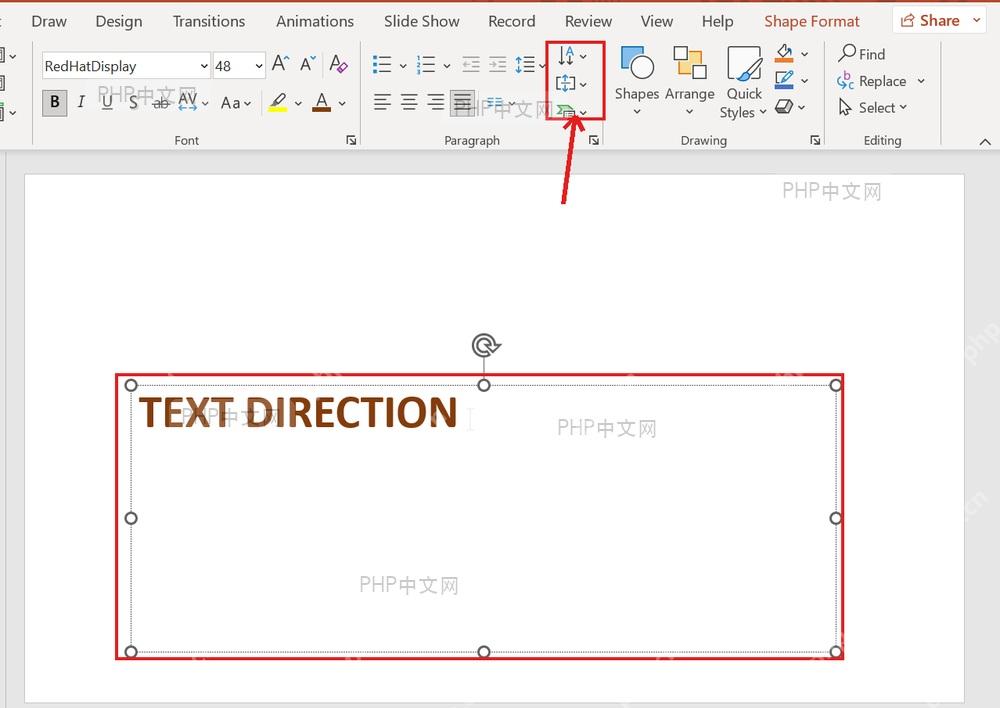
Task: Clear all formatting with the eraser-A icon
Action: click(x=338, y=63)
